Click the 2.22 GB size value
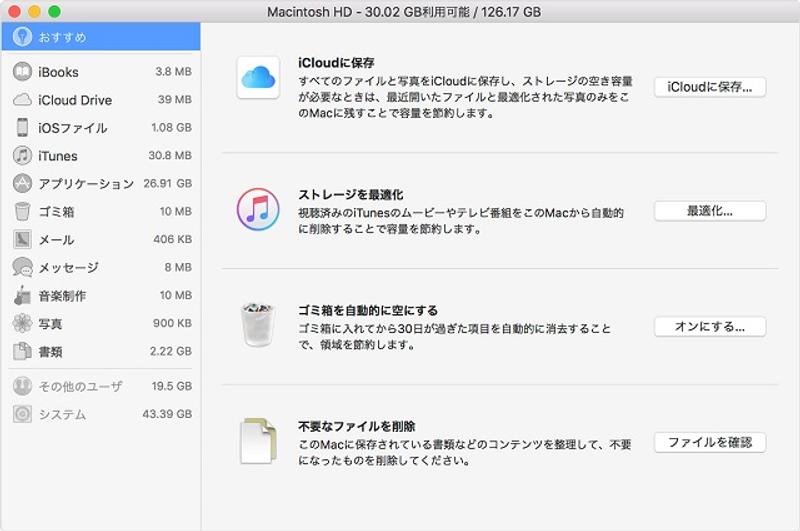 [x=171, y=351]
